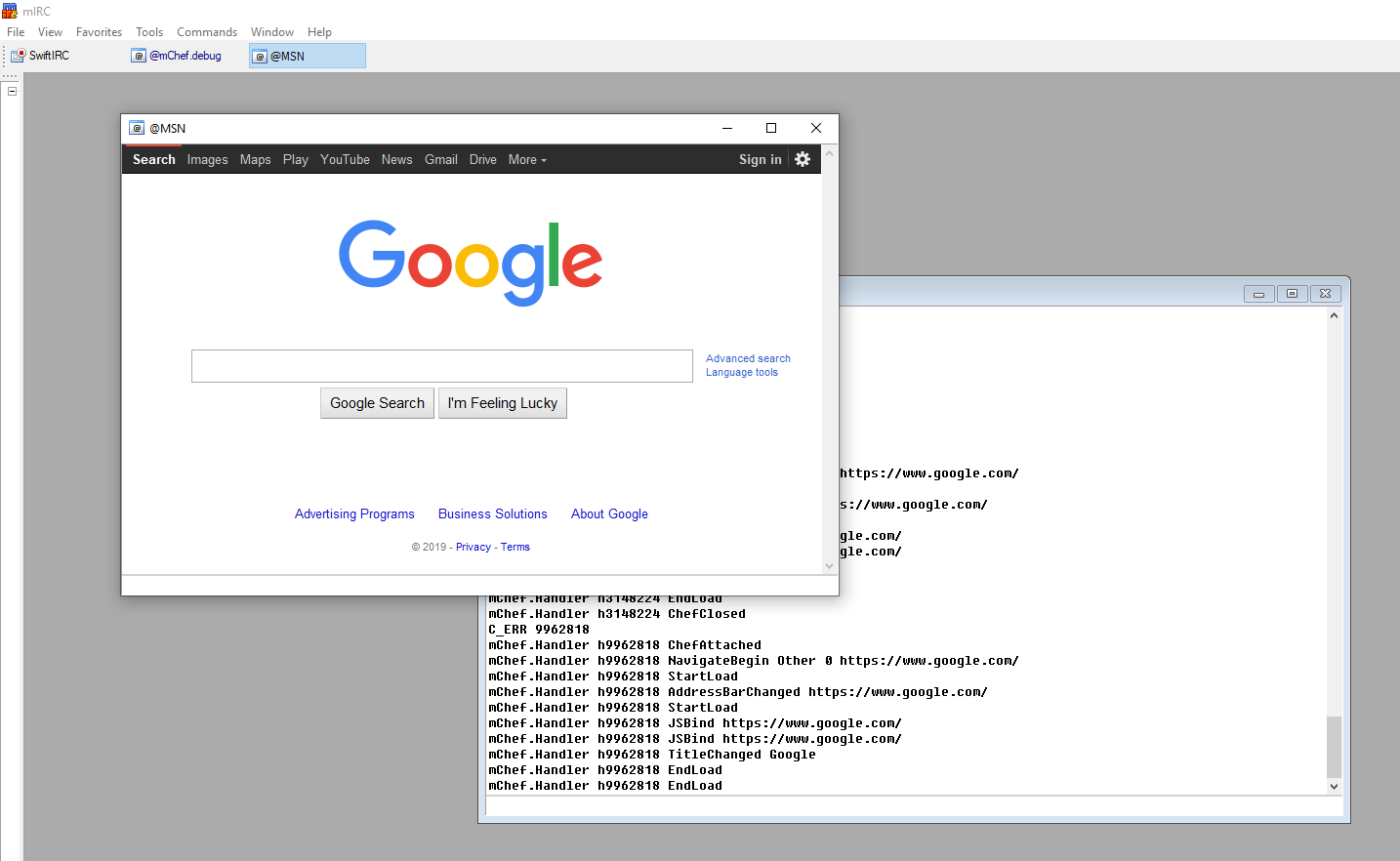Open the Help menu
The image size is (1400, 861).
click(319, 32)
